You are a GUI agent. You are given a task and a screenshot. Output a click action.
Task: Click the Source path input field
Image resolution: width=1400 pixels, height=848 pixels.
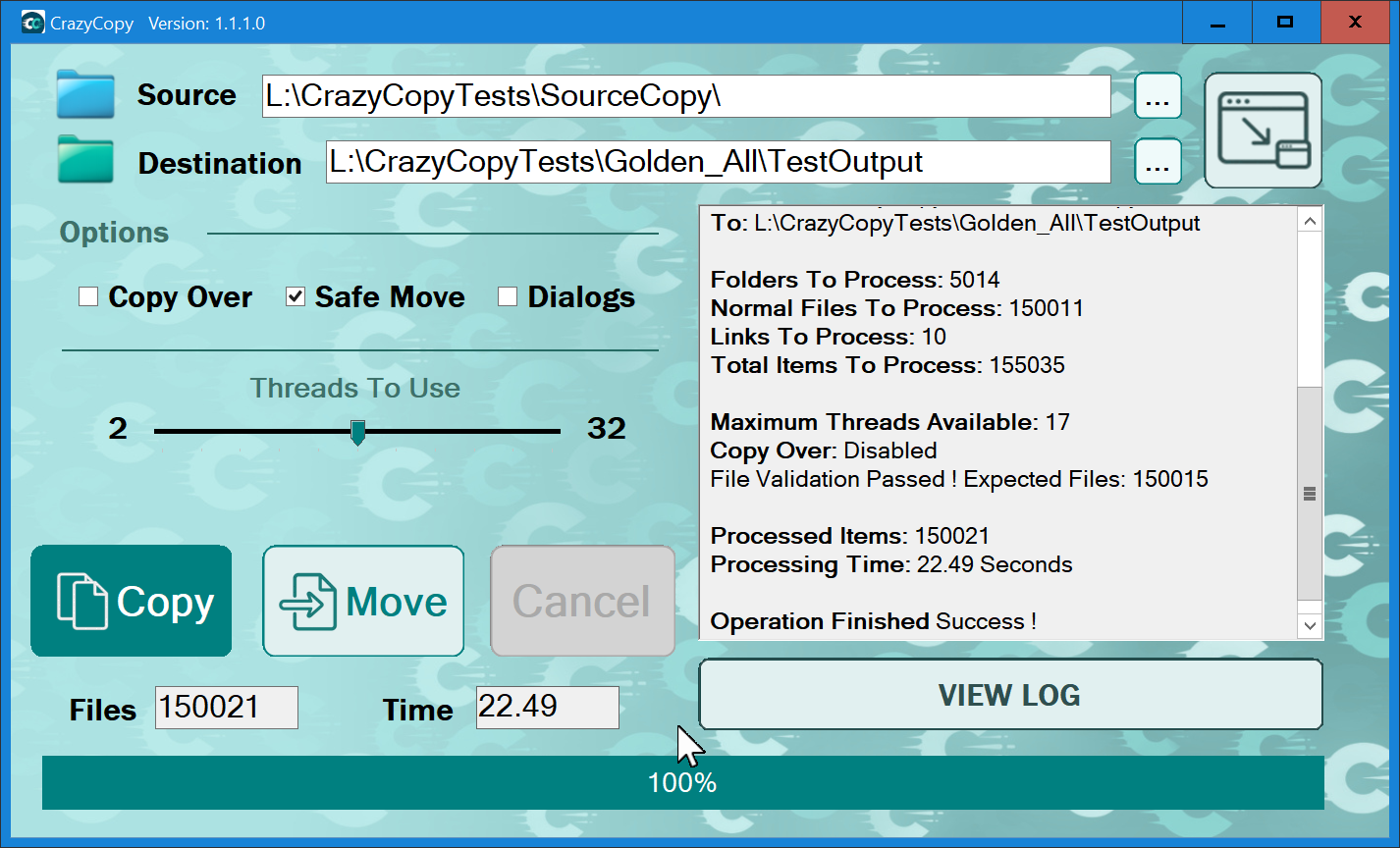(686, 96)
